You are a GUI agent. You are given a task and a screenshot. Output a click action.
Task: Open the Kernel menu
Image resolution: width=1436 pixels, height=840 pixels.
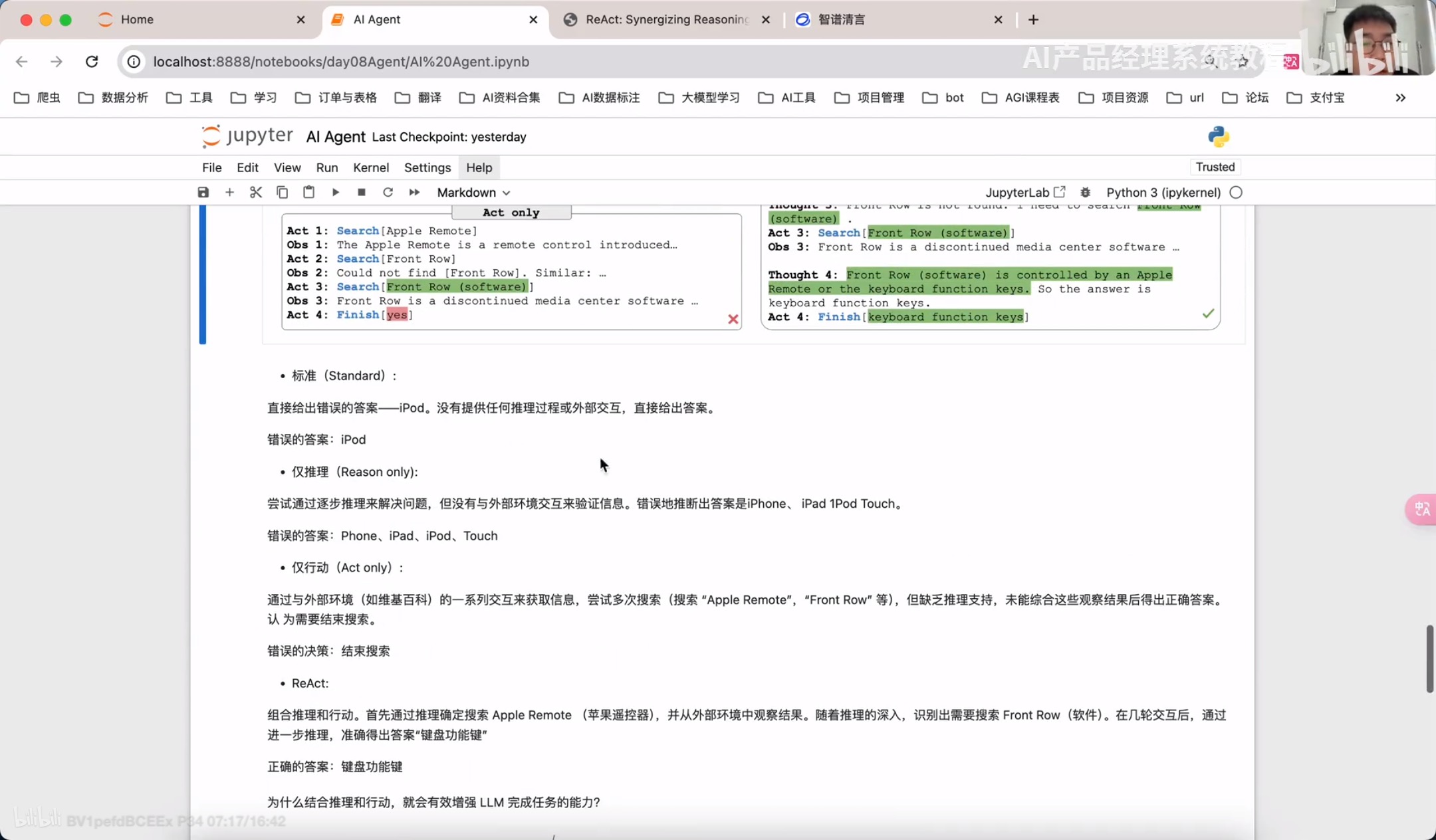coord(371,167)
